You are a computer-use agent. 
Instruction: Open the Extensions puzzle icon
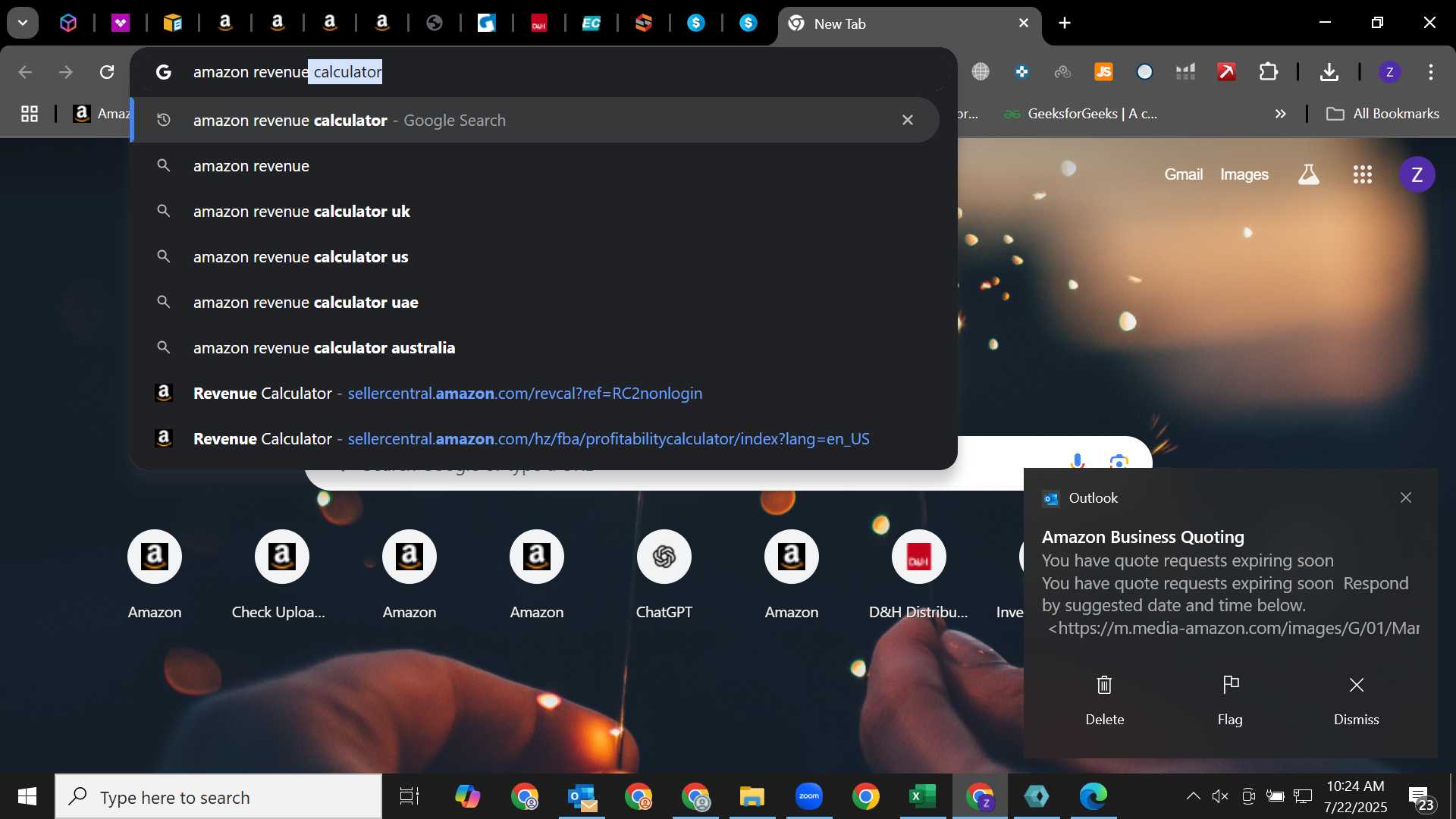[1268, 72]
